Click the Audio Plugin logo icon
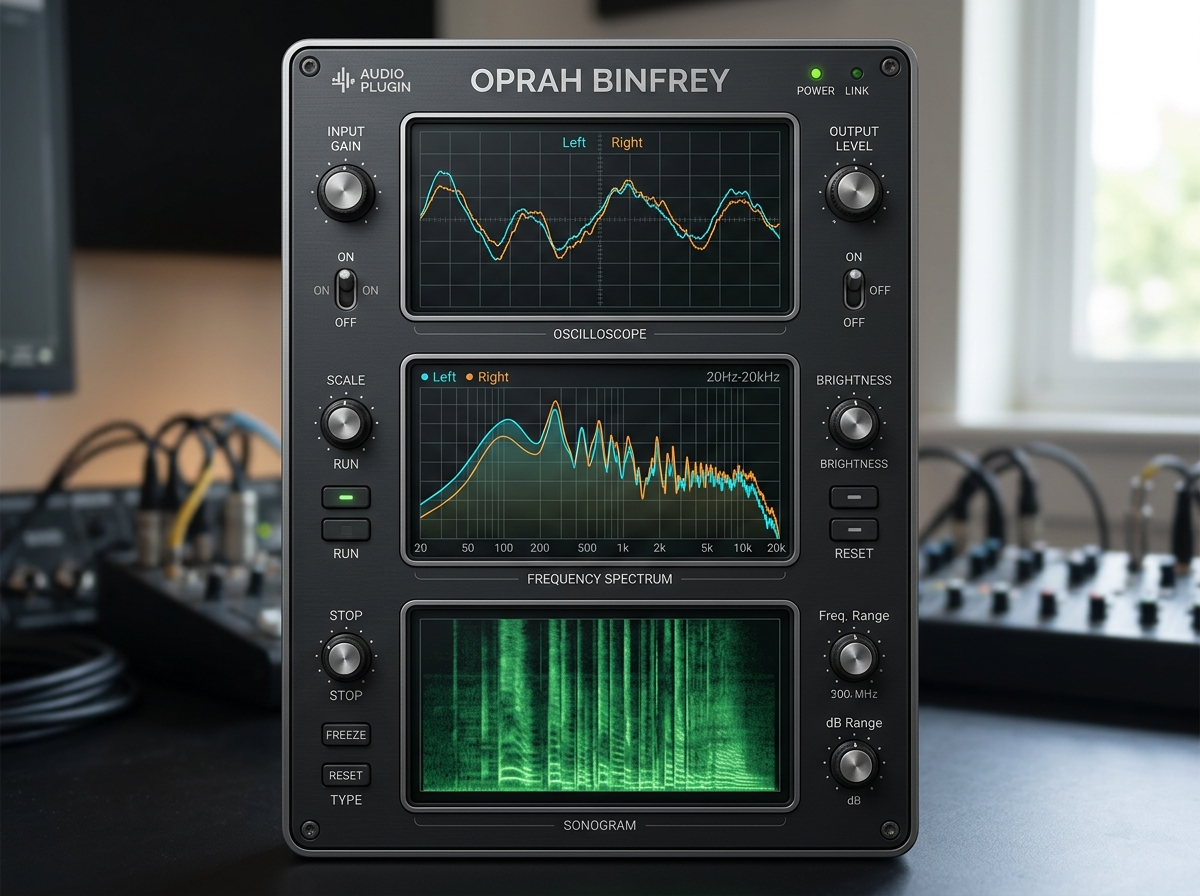Image resolution: width=1200 pixels, height=896 pixels. [343, 80]
